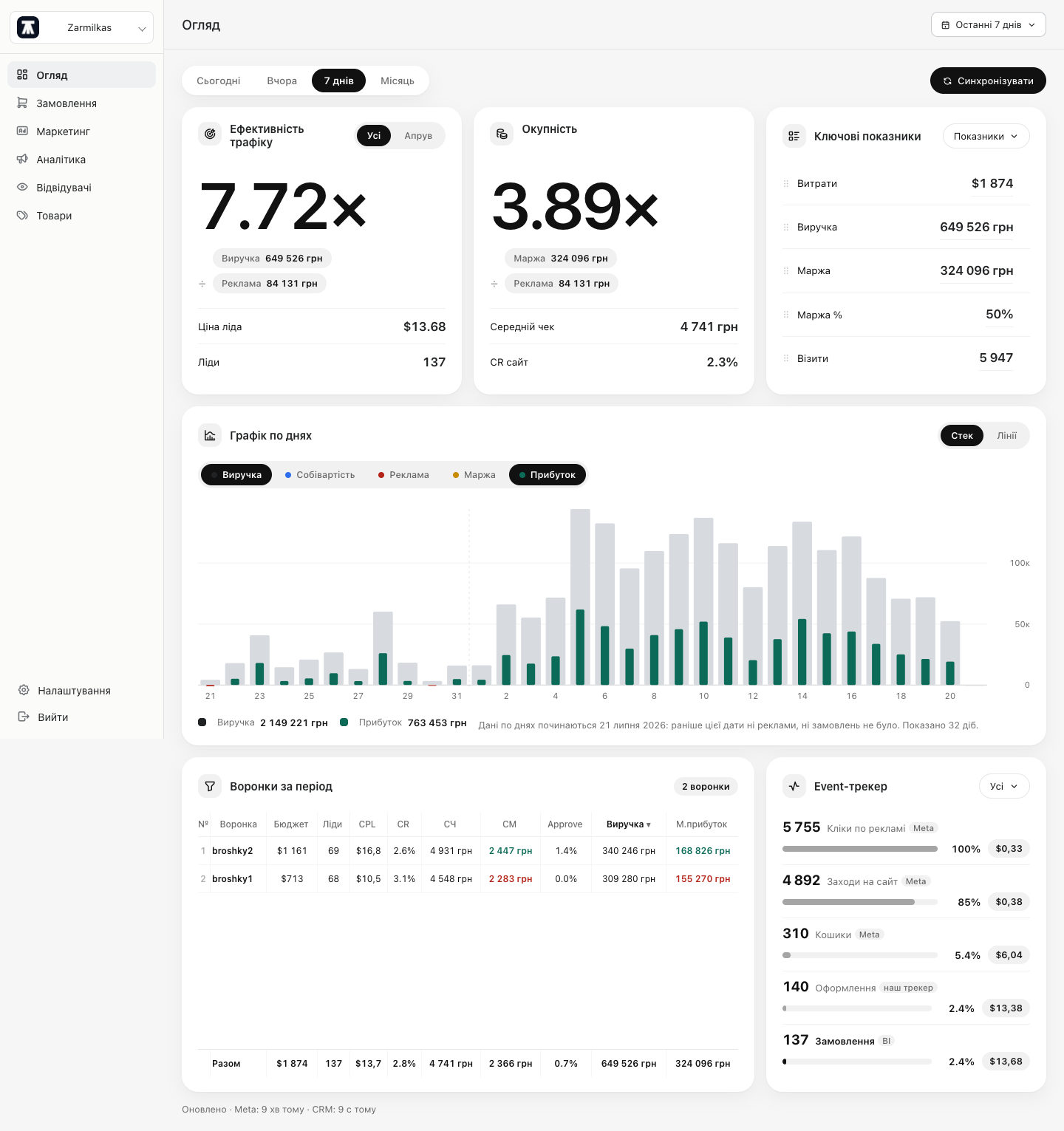The height and width of the screenshot is (1131, 1064).
Task: Open the Показники dropdown in key metrics
Action: [x=986, y=136]
